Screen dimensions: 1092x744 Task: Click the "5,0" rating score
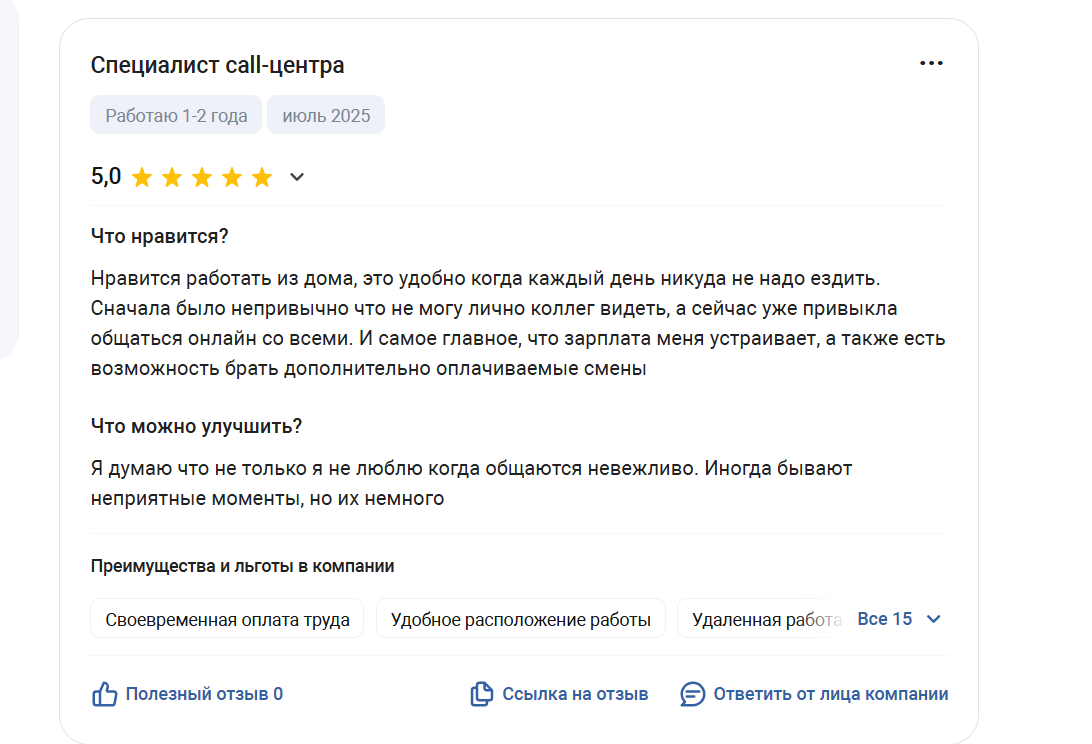[x=106, y=176]
